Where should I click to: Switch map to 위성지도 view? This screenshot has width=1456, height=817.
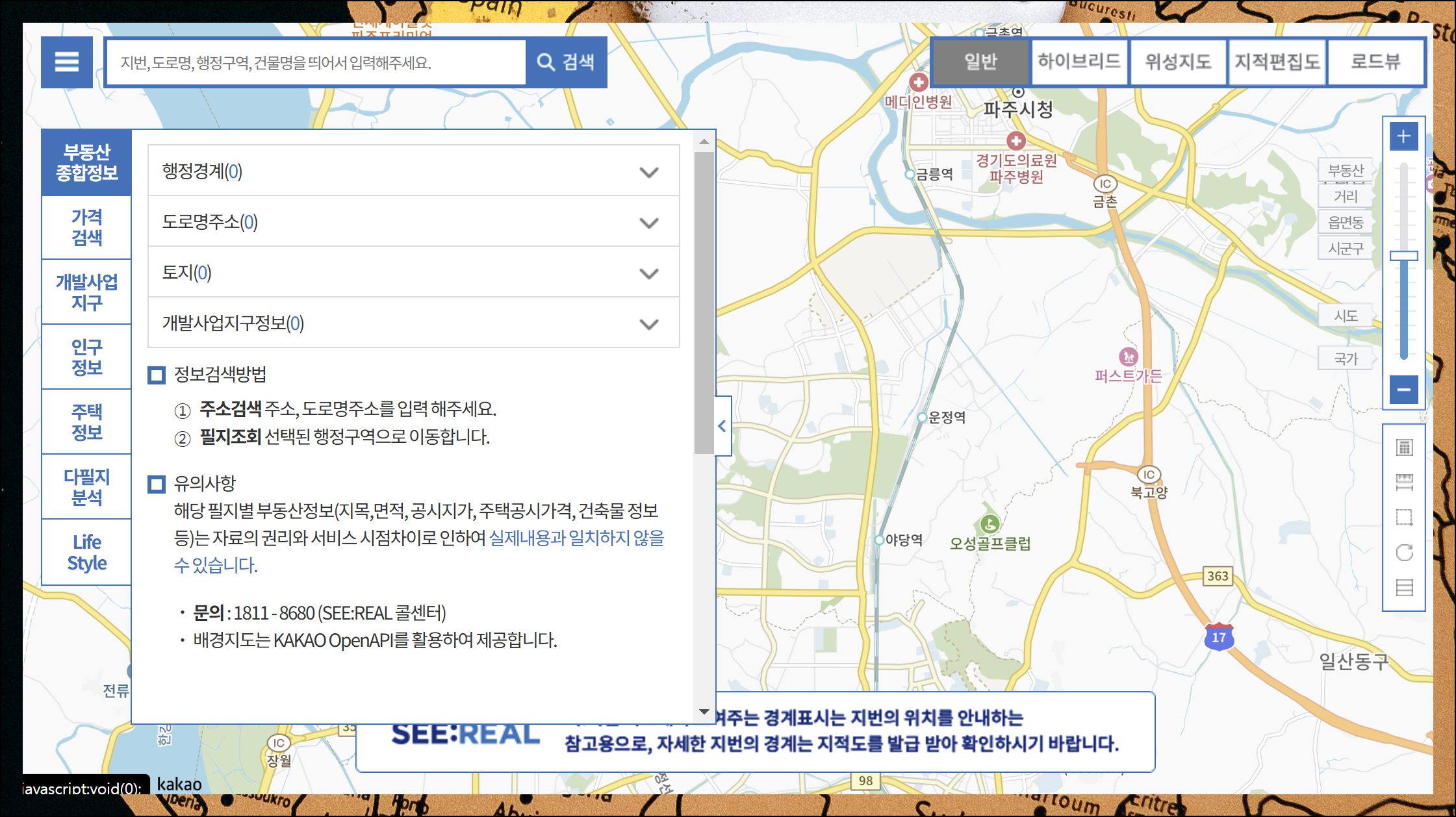pos(1177,62)
